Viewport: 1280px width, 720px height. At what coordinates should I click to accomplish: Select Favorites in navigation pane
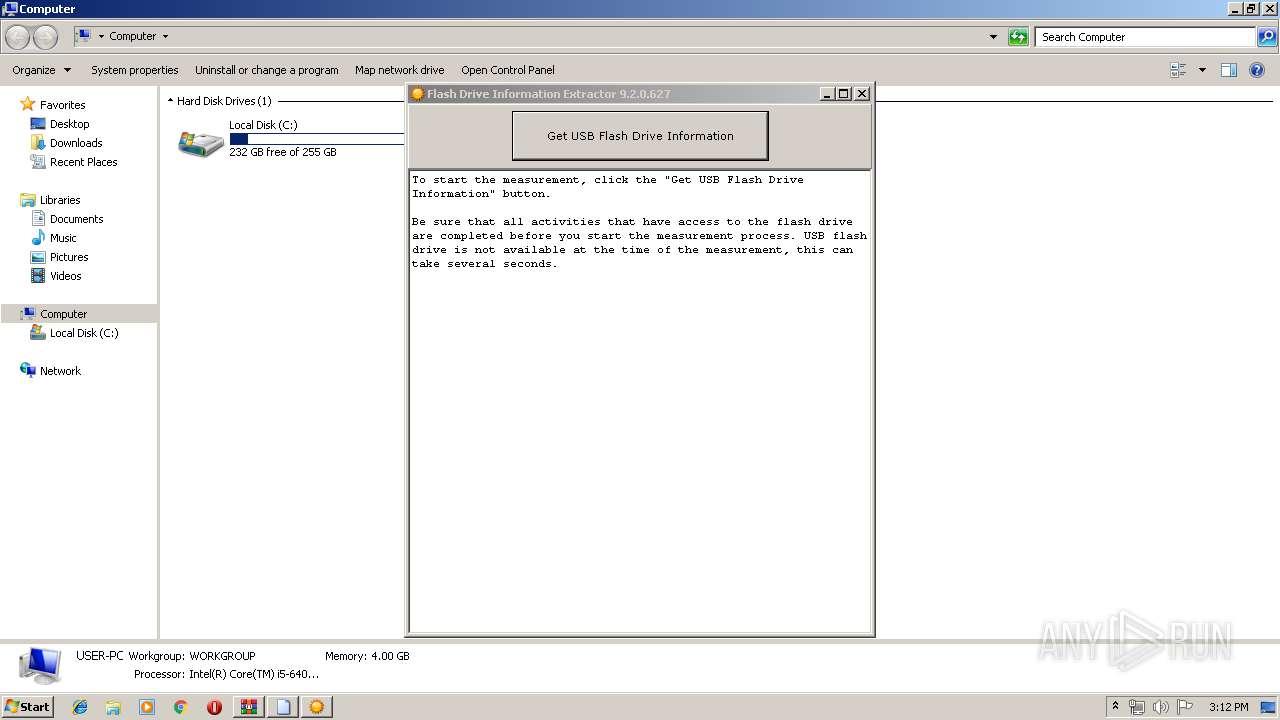(x=62, y=105)
